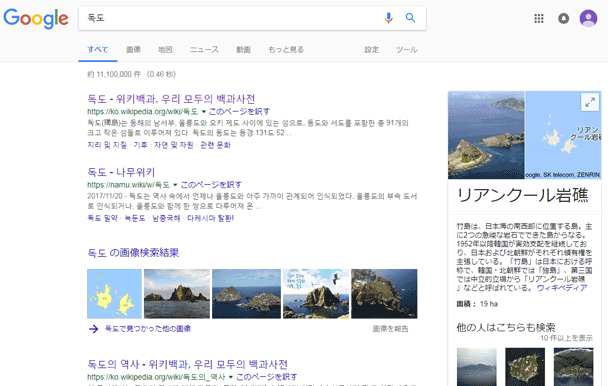
Task: Open fifth image result aerial island view
Action: [384, 294]
